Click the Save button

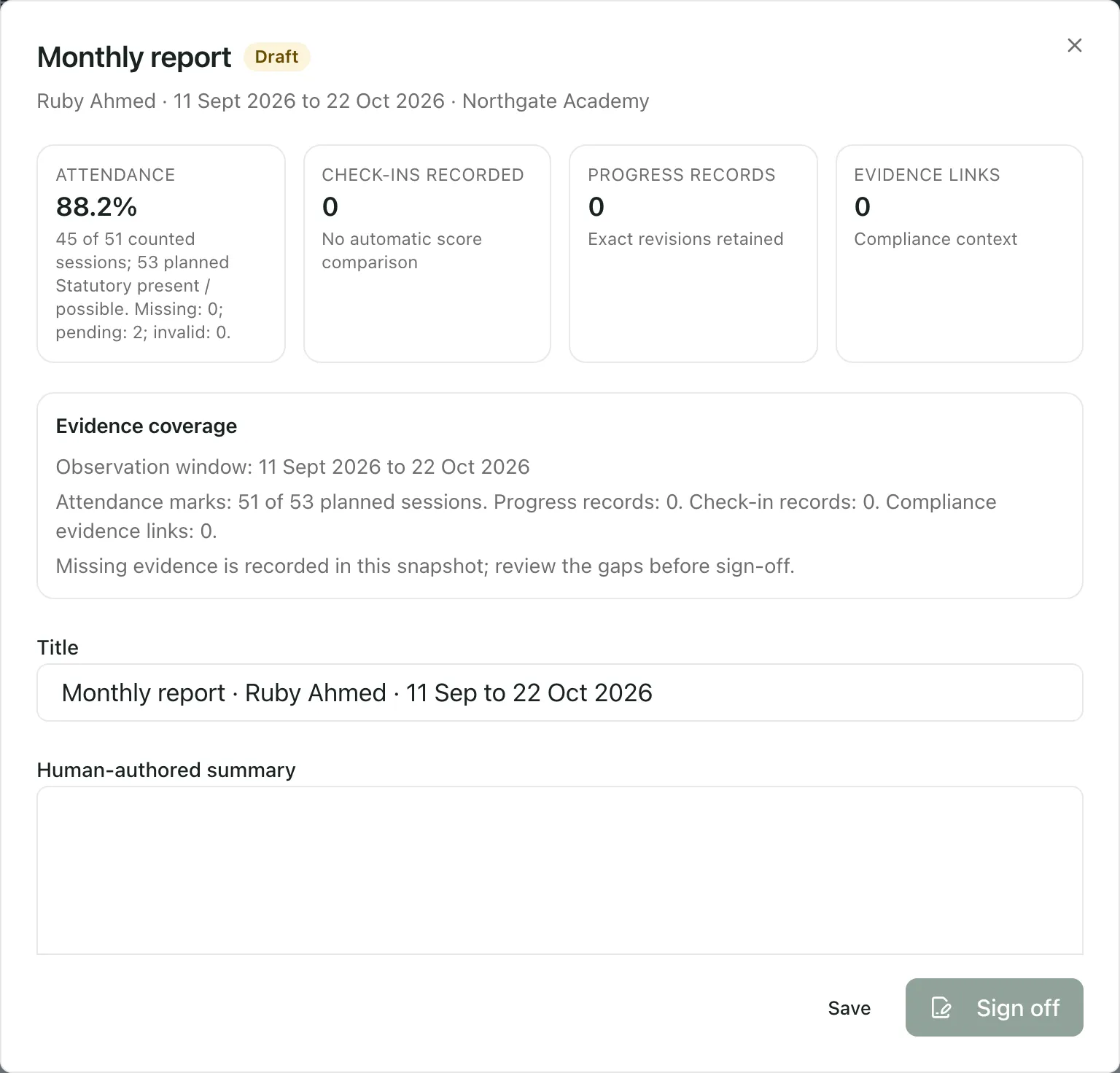pyautogui.click(x=849, y=1007)
